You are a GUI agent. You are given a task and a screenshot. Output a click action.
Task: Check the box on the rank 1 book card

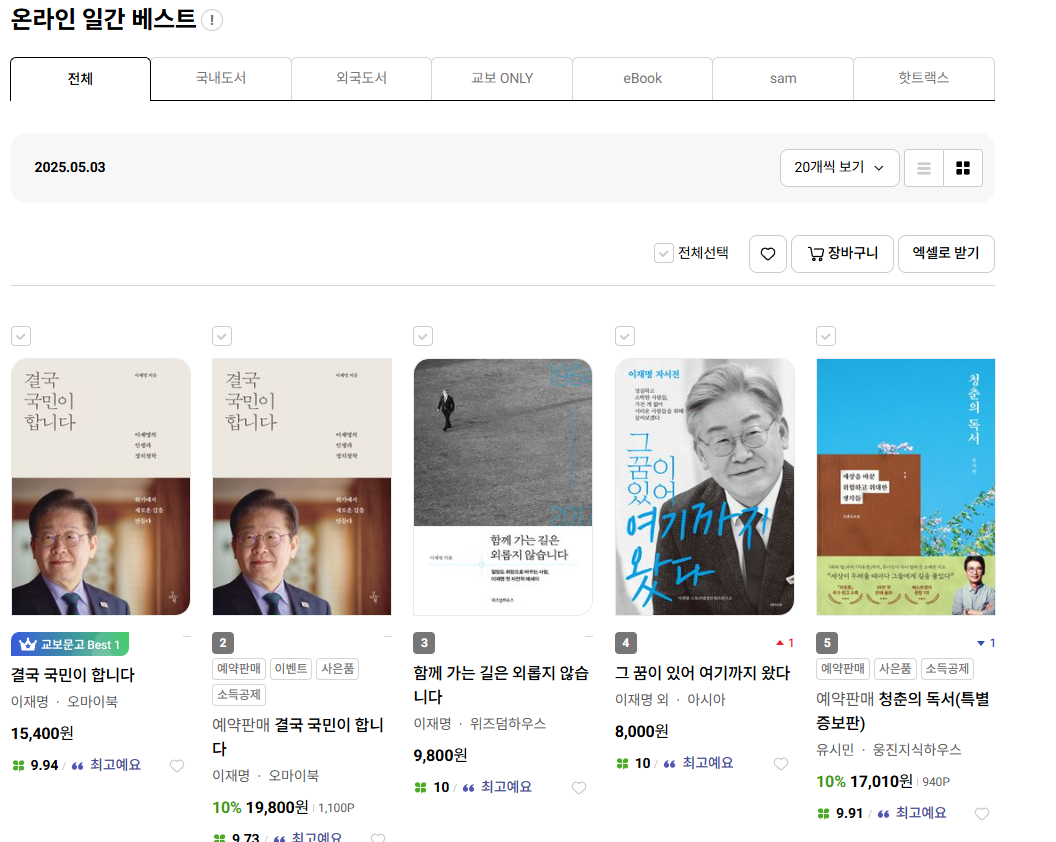pyautogui.click(x=21, y=336)
